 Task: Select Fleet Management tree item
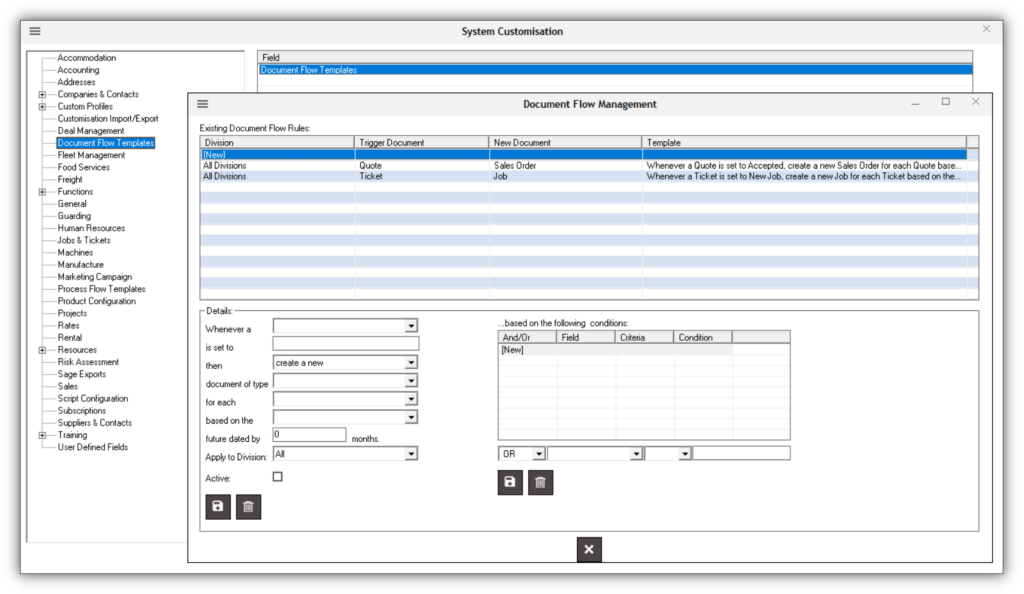91,155
